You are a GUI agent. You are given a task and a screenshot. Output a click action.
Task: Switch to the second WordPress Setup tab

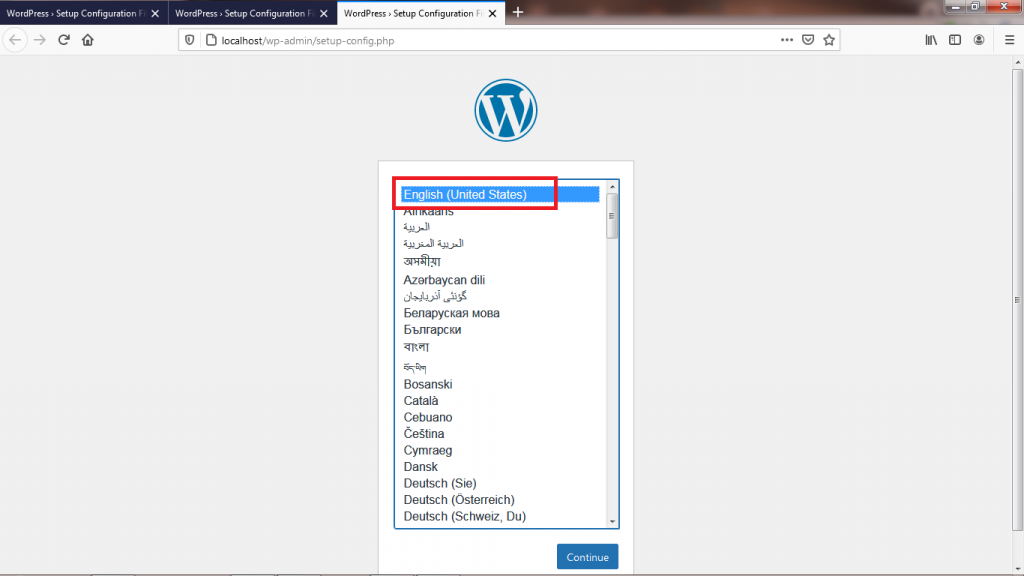[243, 14]
